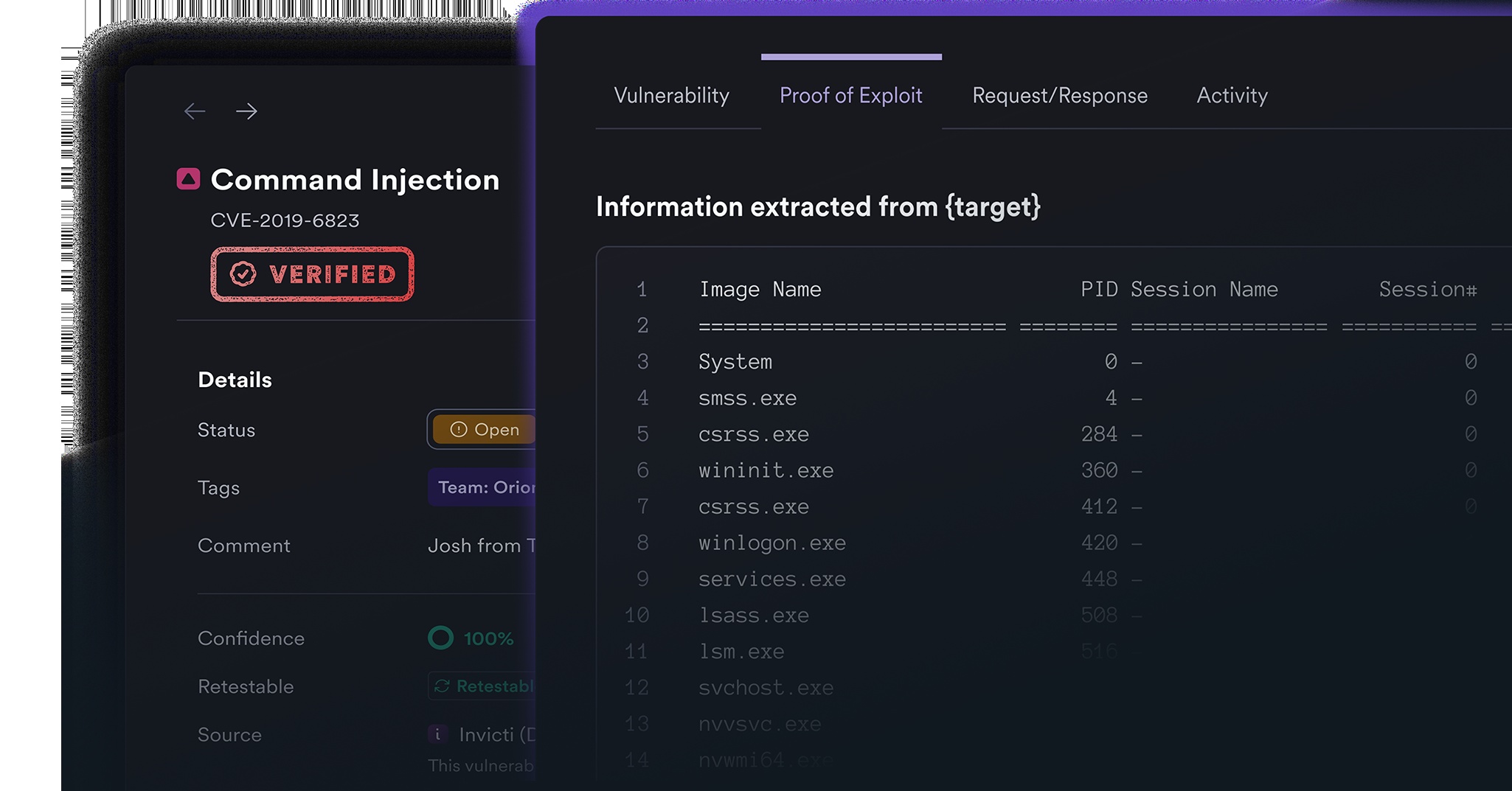Image resolution: width=1512 pixels, height=791 pixels.
Task: Click the 100% confidence value
Action: (488, 638)
